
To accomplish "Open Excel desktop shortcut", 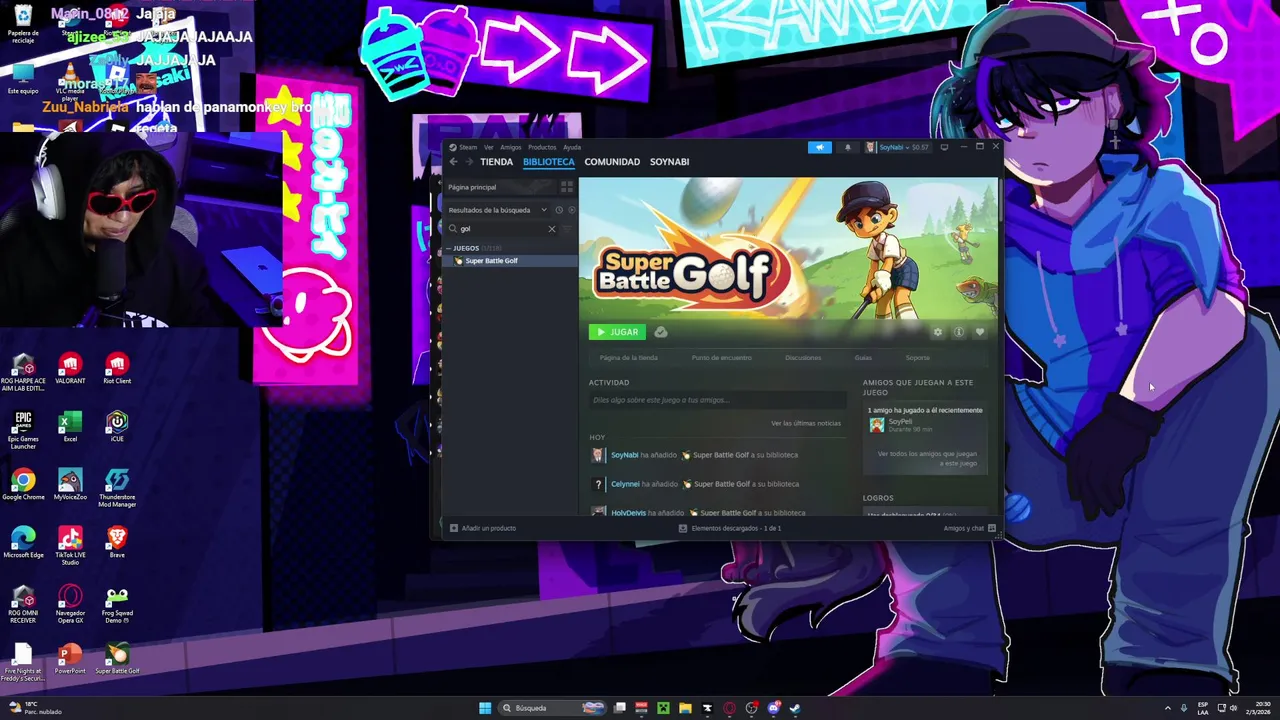I will [70, 426].
